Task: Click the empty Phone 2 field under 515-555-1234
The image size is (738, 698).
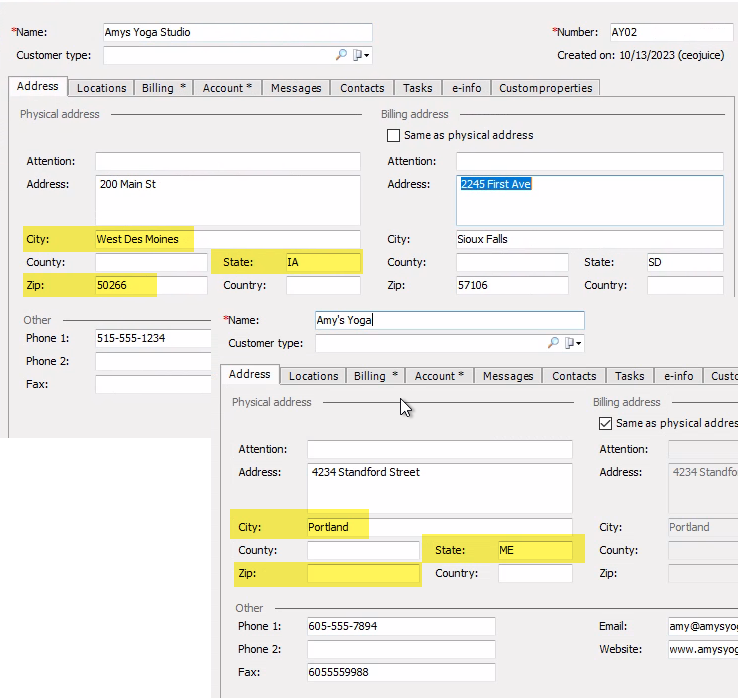Action: [x=153, y=361]
